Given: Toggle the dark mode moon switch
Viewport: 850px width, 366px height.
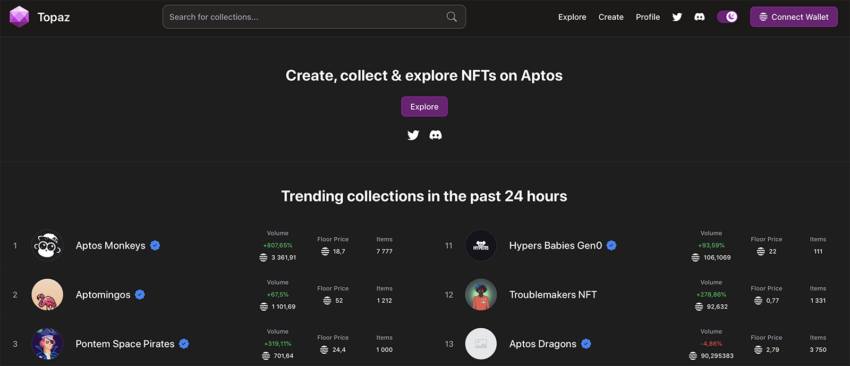Looking at the screenshot, I should [x=727, y=17].
